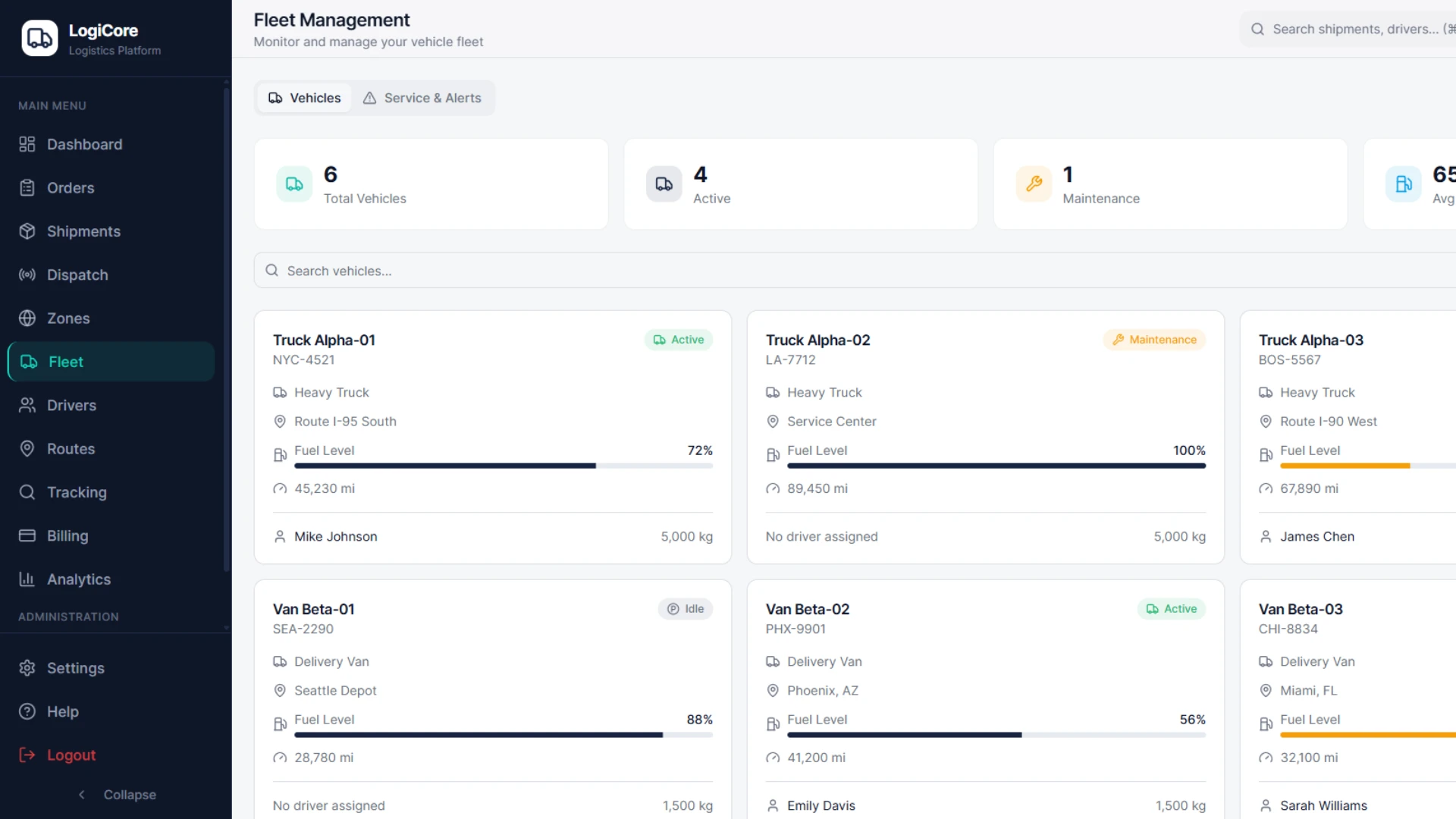Image resolution: width=1456 pixels, height=819 pixels.
Task: Click Maintenance badge on Truck Alpha-02
Action: 1154,340
